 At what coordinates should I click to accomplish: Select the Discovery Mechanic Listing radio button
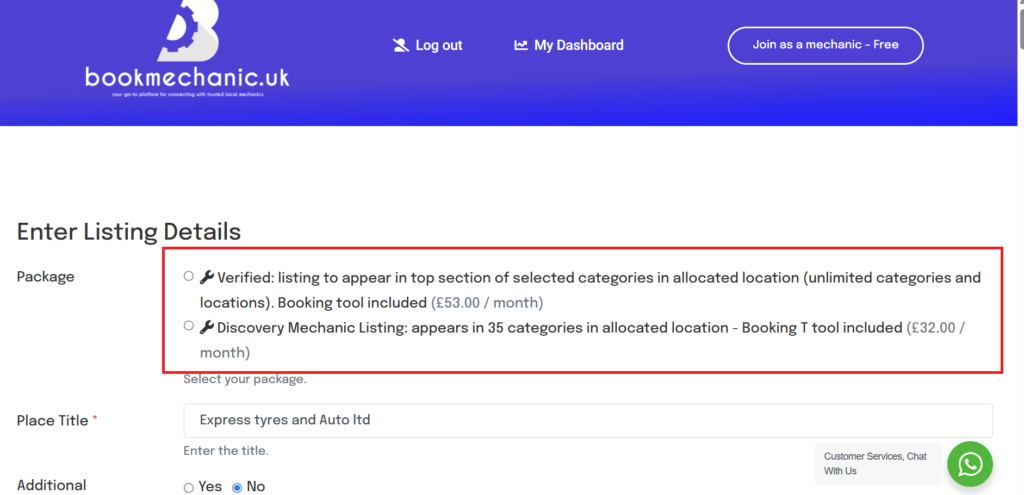[x=189, y=326]
